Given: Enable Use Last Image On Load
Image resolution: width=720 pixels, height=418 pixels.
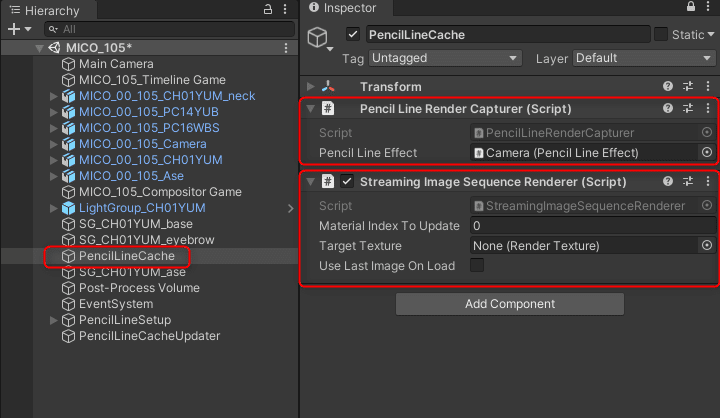Looking at the screenshot, I should click(x=477, y=265).
